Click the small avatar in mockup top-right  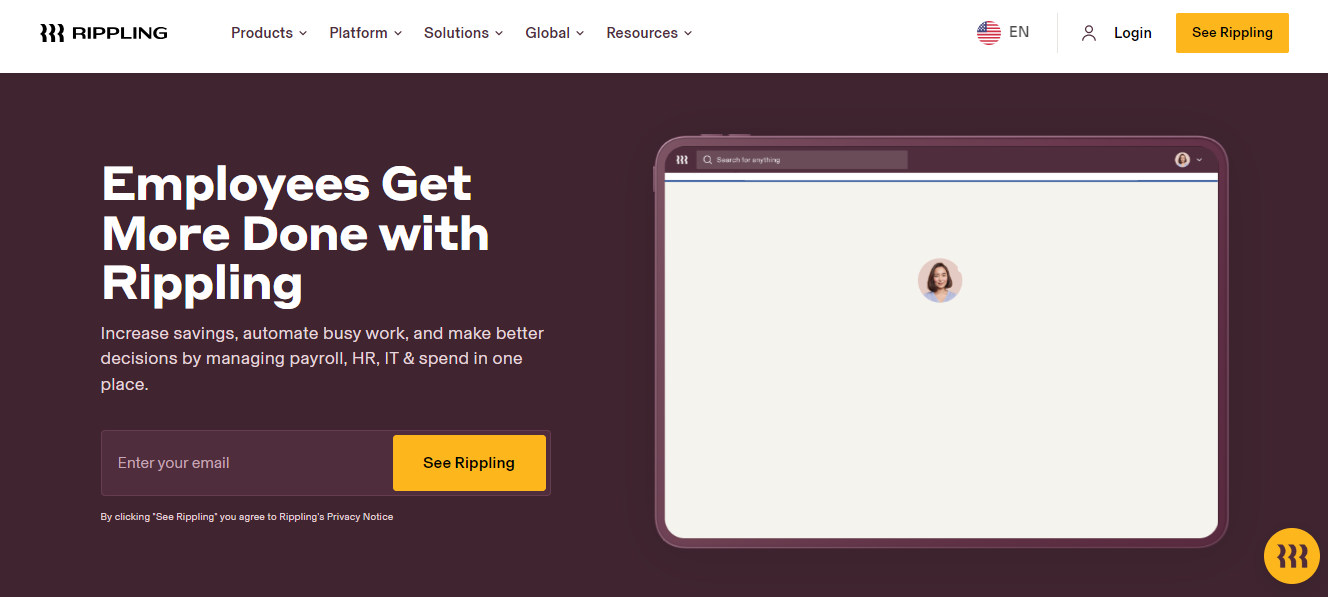point(1182,160)
